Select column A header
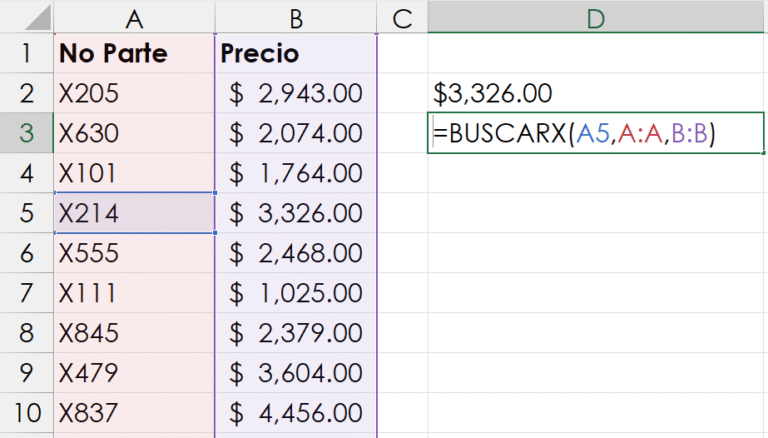This screenshot has height=438, width=768. (x=134, y=16)
